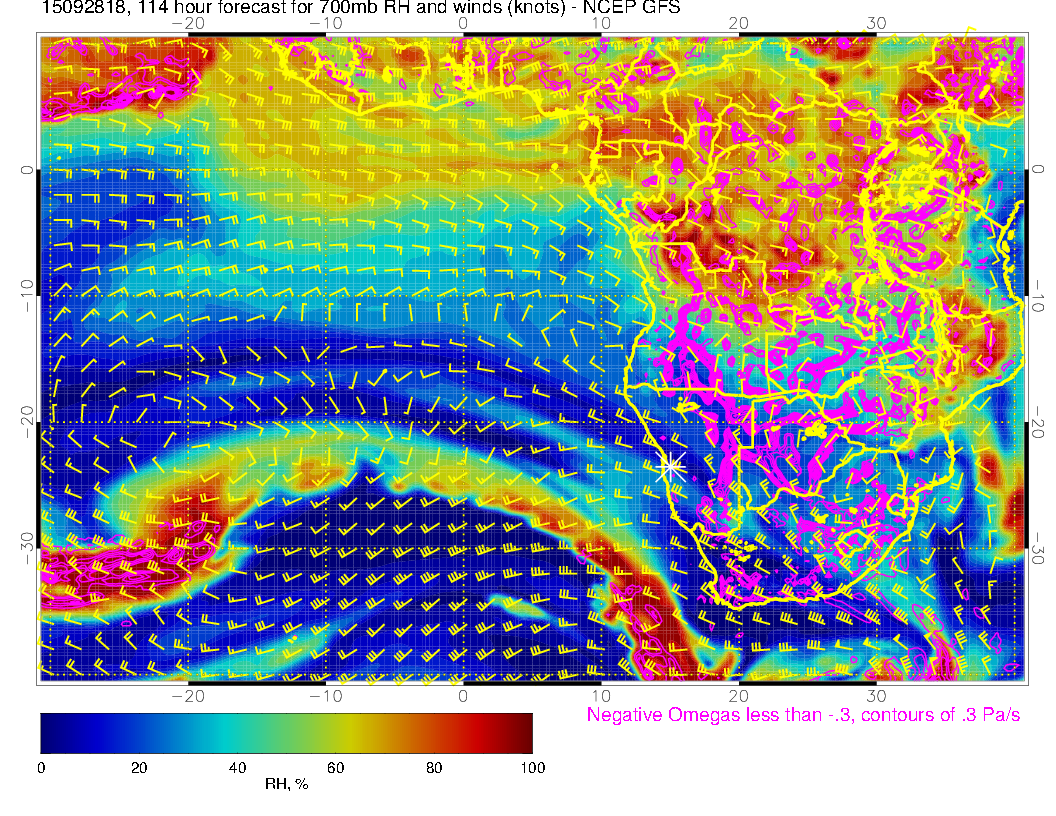Click right axis latitude label '-10'
This screenshot has height=816, width=1056.
tap(1038, 296)
